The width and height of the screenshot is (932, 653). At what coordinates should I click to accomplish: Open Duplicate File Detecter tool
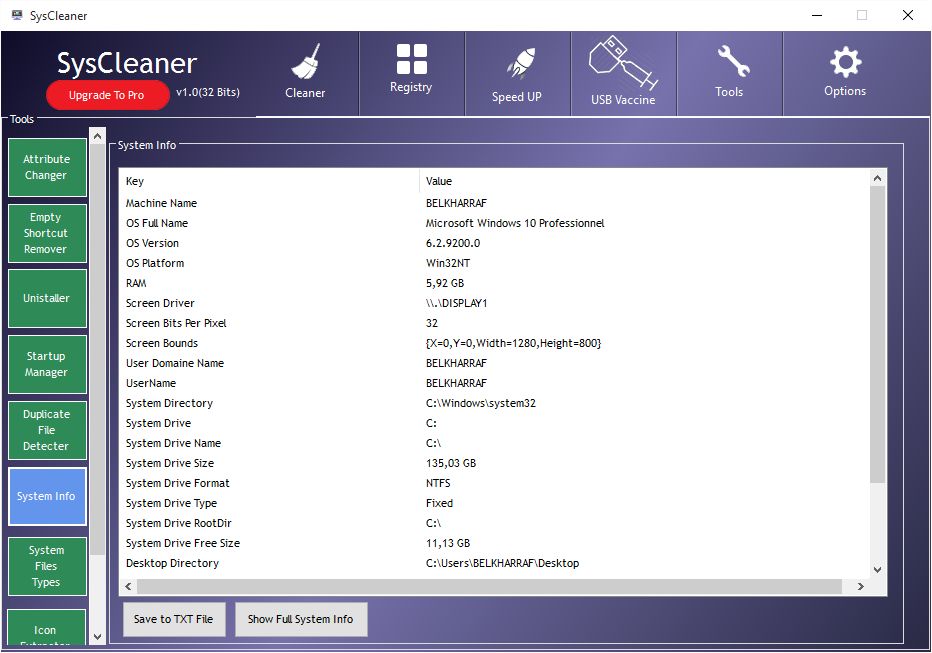[x=47, y=430]
